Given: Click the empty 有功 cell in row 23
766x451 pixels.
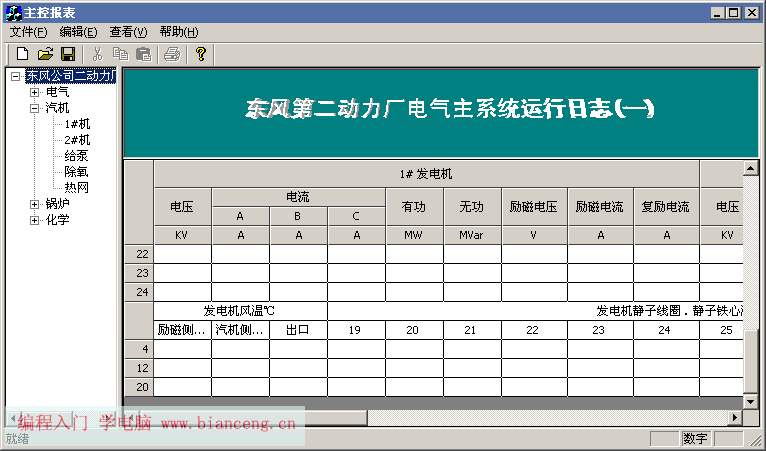Looking at the screenshot, I should (414, 273).
